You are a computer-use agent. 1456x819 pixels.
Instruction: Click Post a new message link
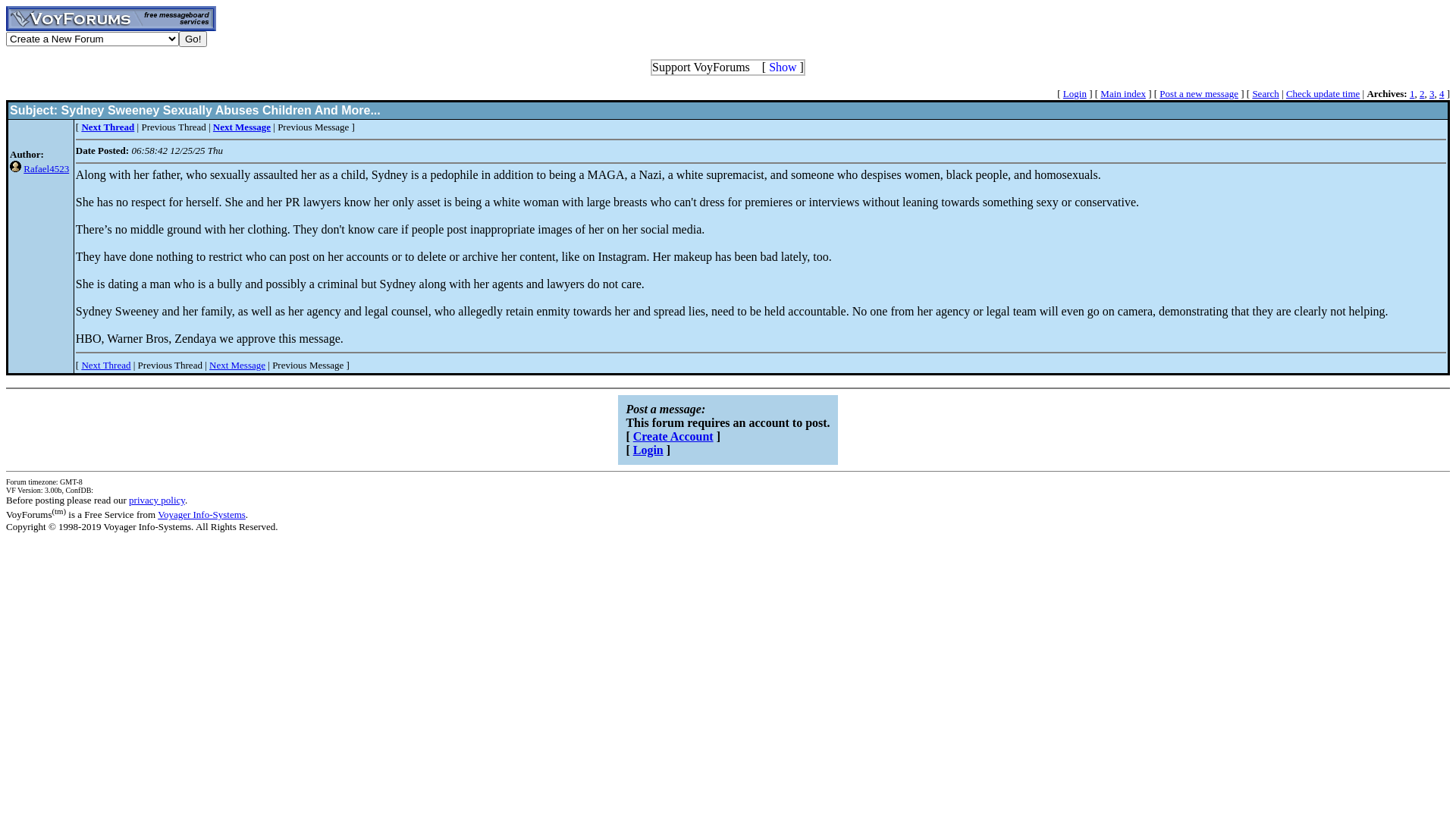point(1199,94)
